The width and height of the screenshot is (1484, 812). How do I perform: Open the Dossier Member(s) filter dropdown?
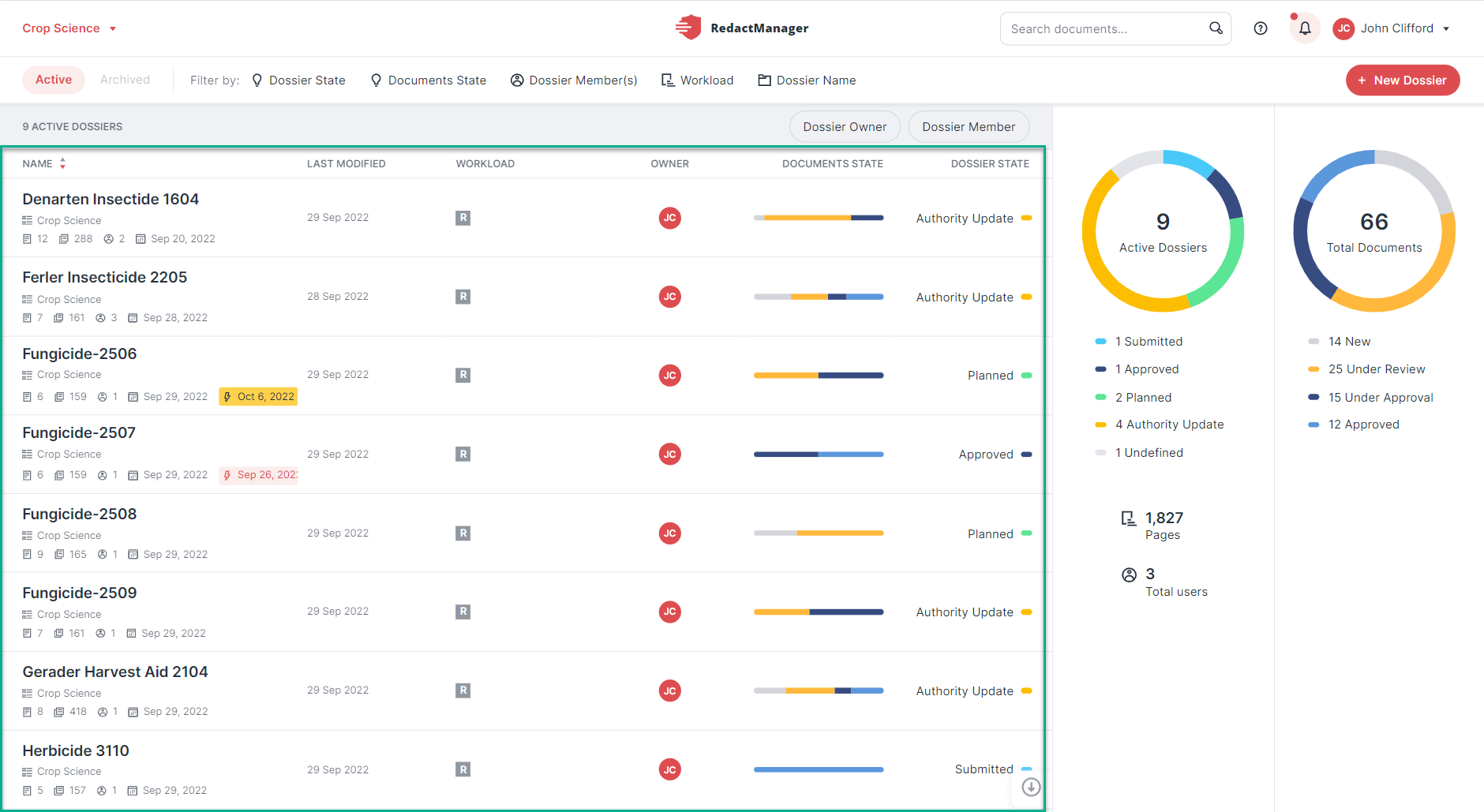574,80
